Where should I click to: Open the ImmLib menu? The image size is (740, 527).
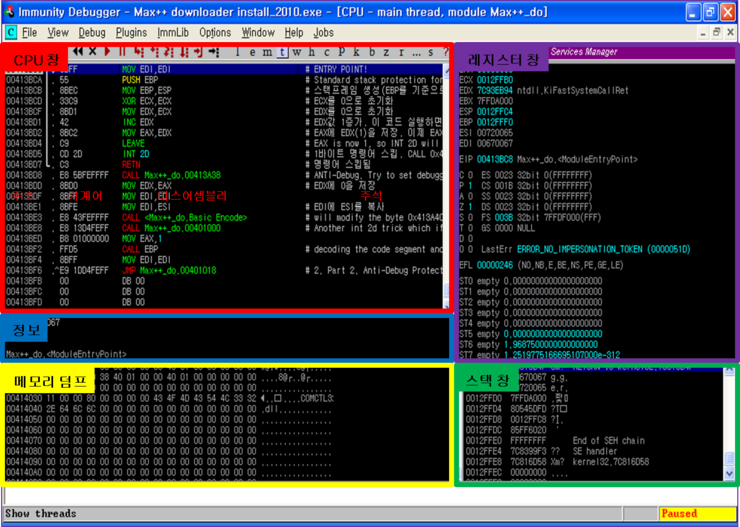tap(173, 33)
